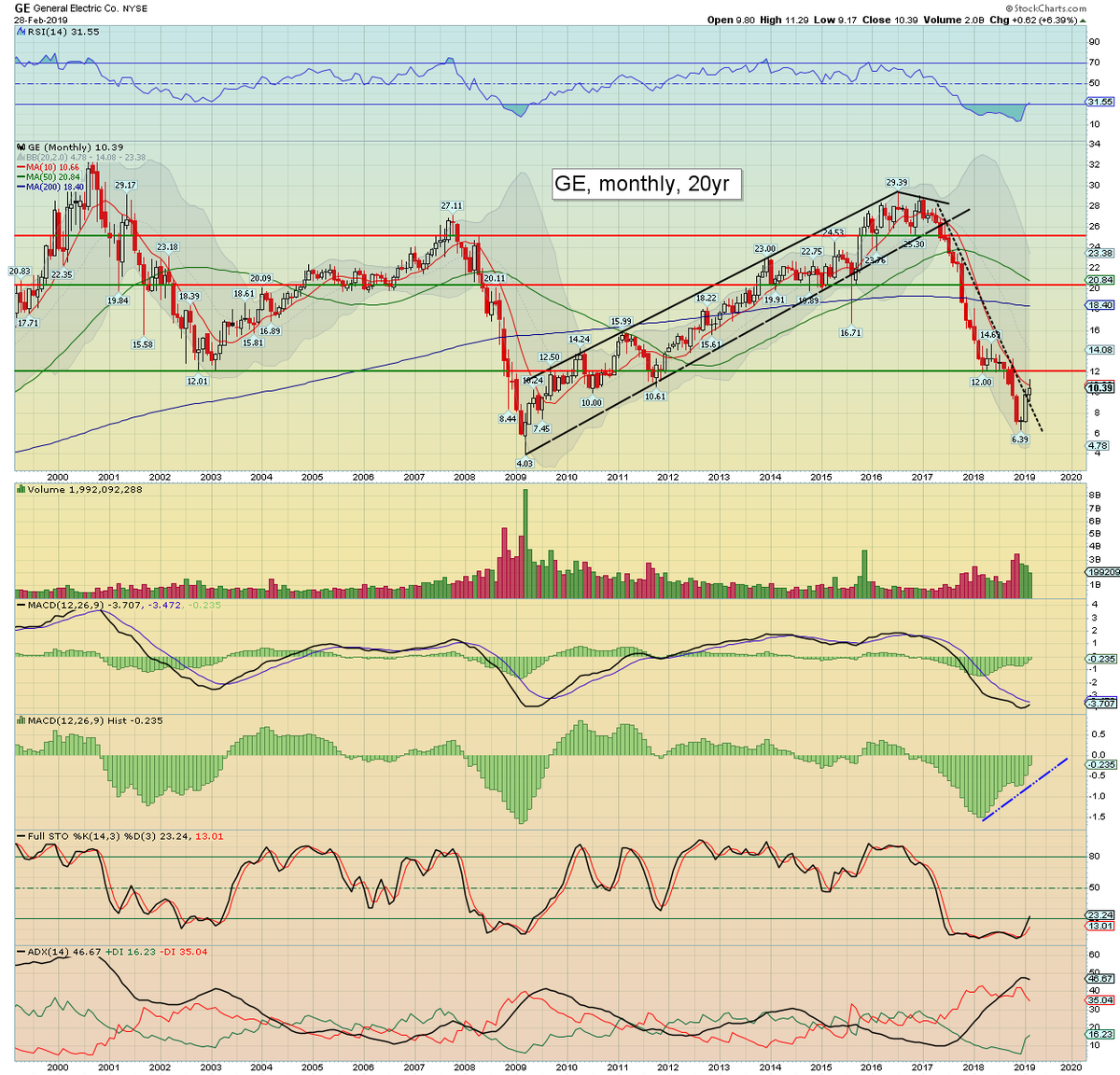
Task: Click the 8.44 price label near 2009
Action: pos(508,419)
